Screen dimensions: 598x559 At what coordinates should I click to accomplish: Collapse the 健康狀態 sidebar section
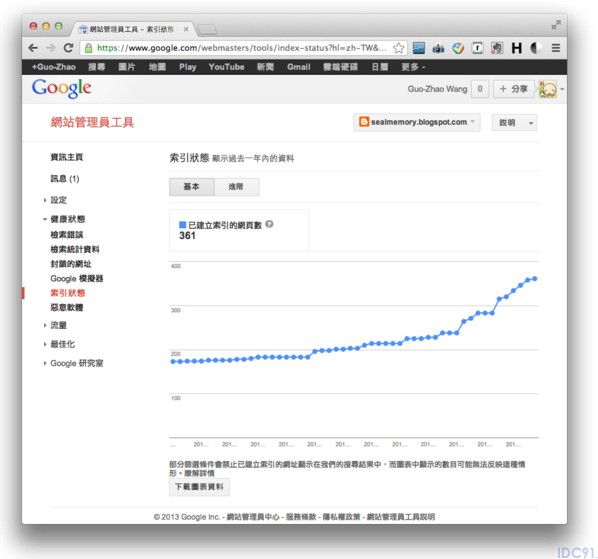[x=45, y=219]
